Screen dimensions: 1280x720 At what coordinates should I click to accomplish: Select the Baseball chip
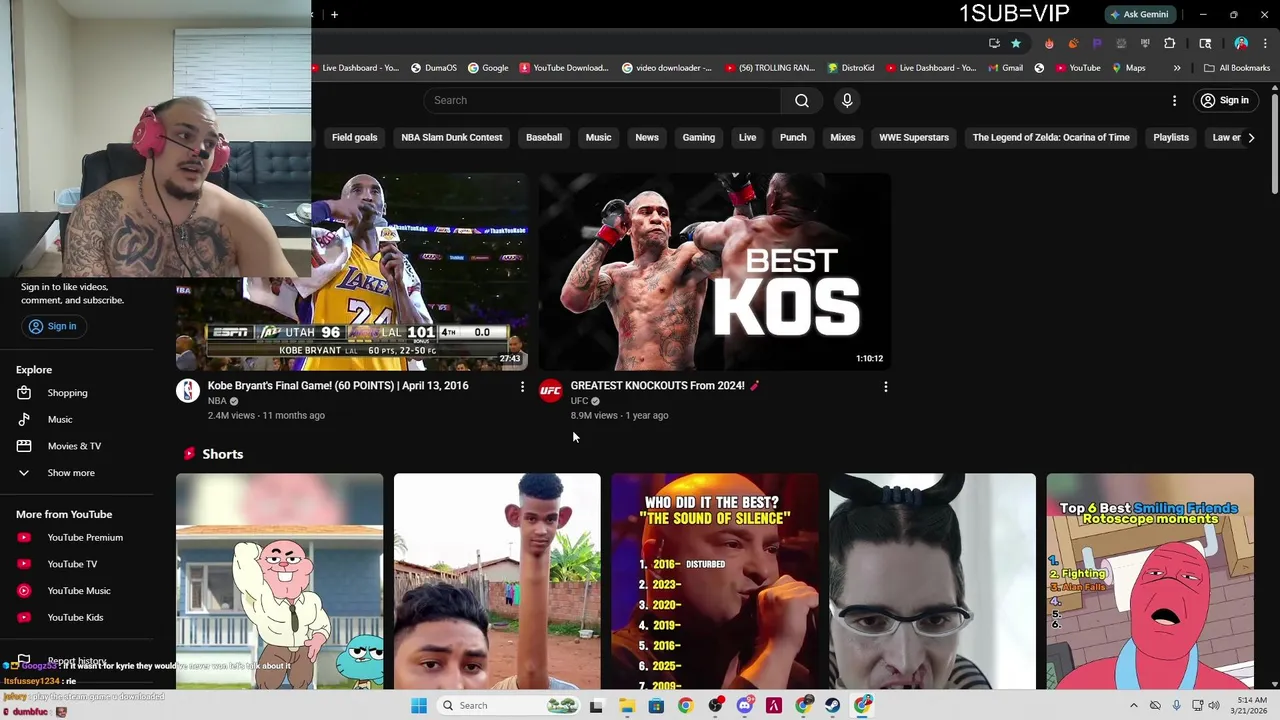click(544, 138)
